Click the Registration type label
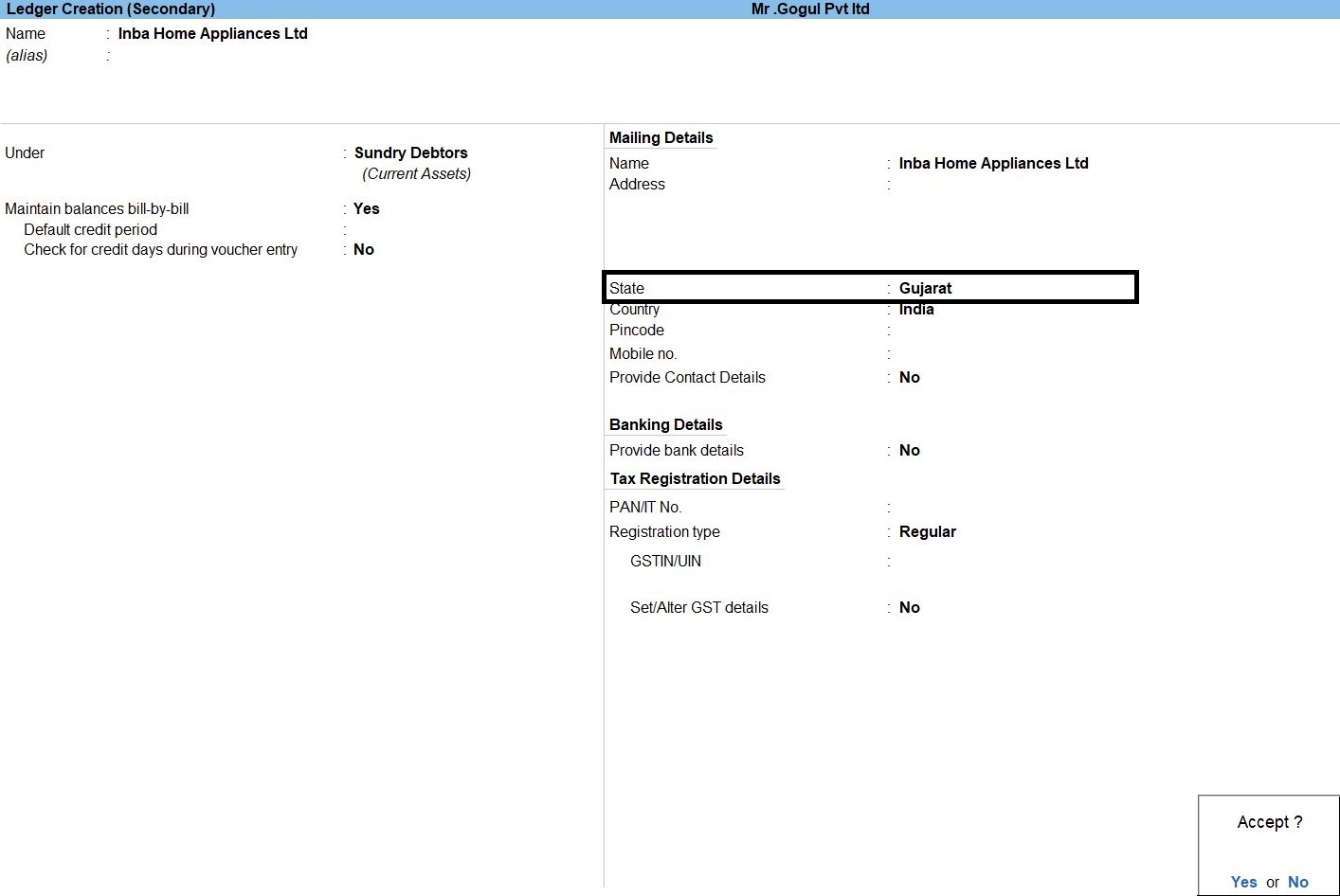Image resolution: width=1340 pixels, height=896 pixels. coord(664,531)
